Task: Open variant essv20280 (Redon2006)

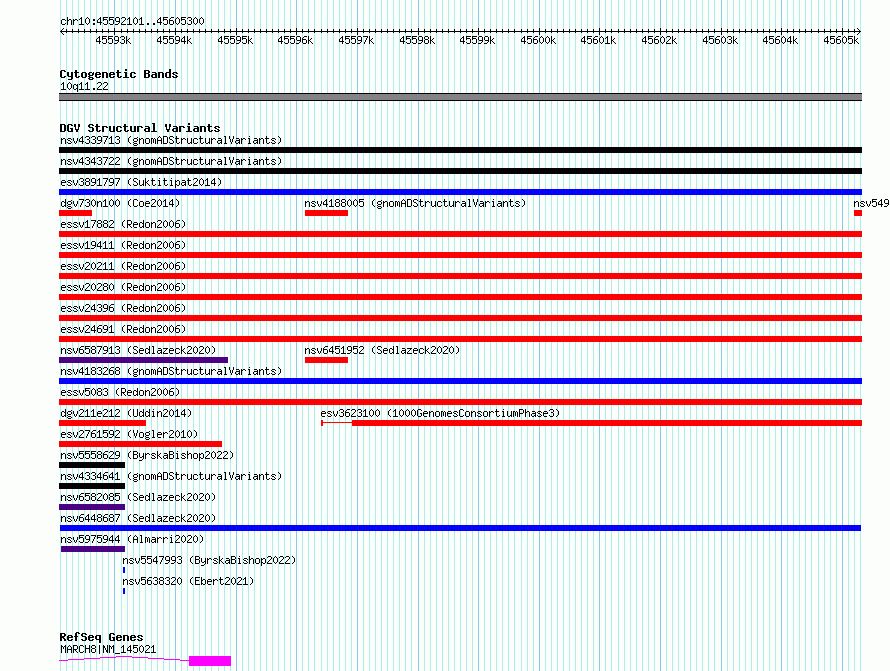Action: pos(123,287)
